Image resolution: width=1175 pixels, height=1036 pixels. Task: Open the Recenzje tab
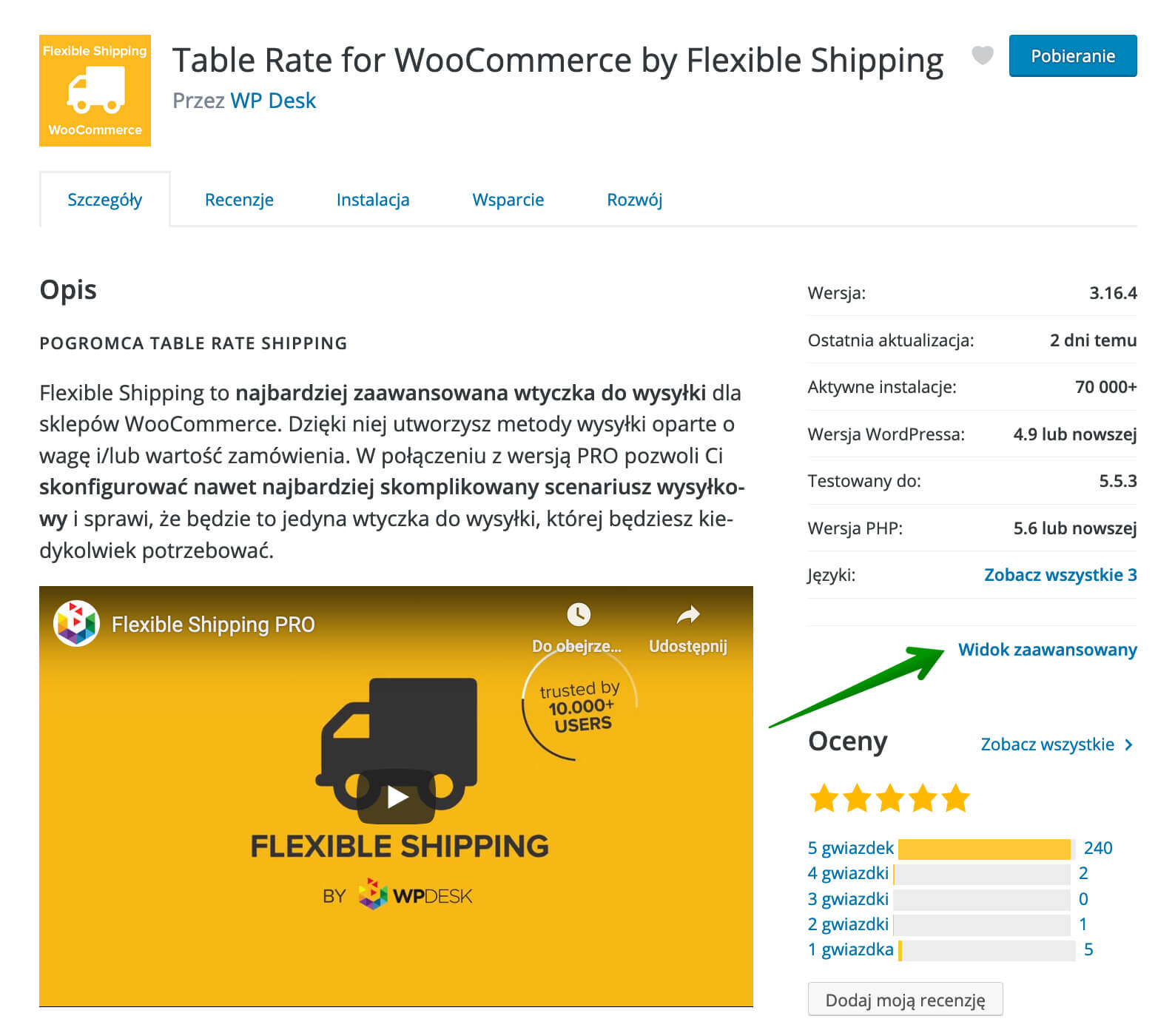click(239, 200)
